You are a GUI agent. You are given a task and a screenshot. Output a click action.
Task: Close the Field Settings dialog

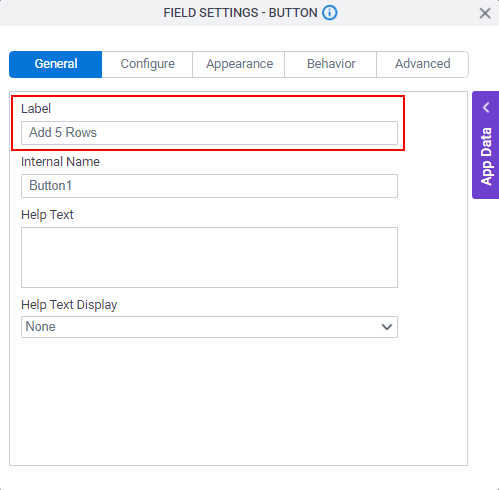point(485,13)
